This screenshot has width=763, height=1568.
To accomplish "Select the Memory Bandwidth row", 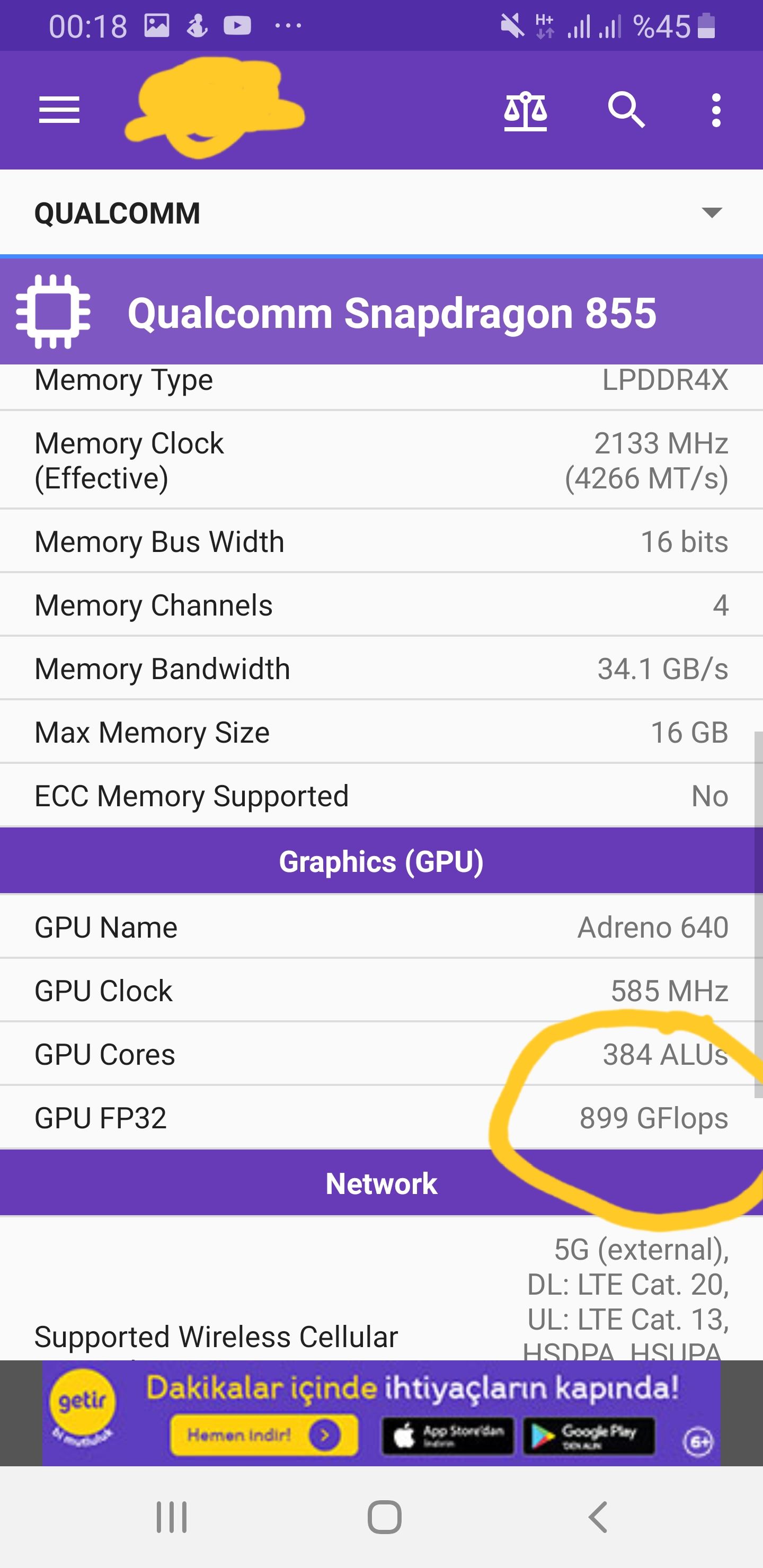I will (381, 669).
